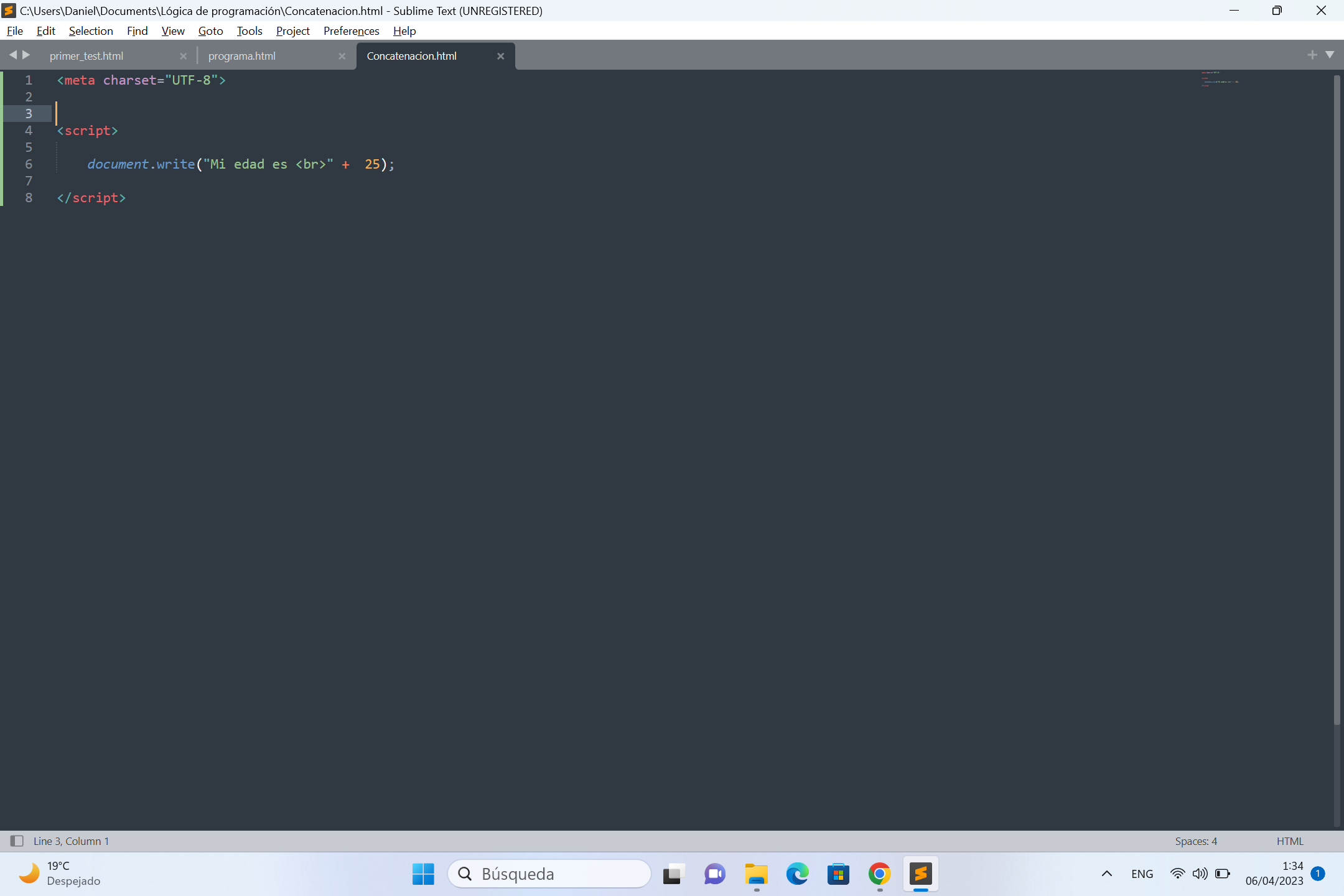The image size is (1344, 896).
Task: Open the Help menu
Action: (404, 30)
